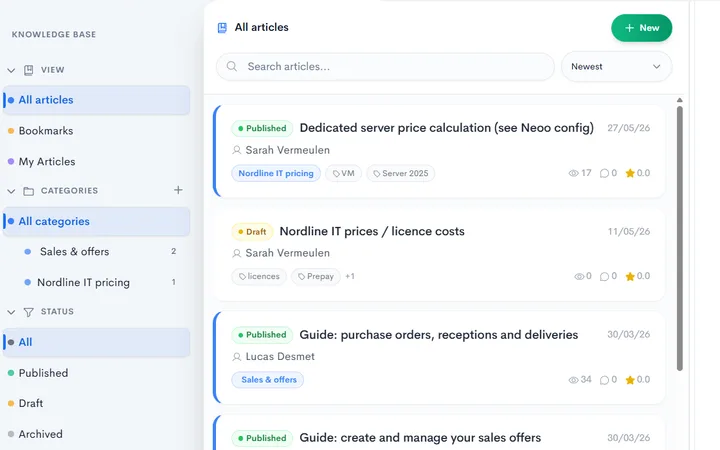Screen dimensions: 720x450
Task: Click views eye icon on Dedicated server article
Action: (x=573, y=173)
